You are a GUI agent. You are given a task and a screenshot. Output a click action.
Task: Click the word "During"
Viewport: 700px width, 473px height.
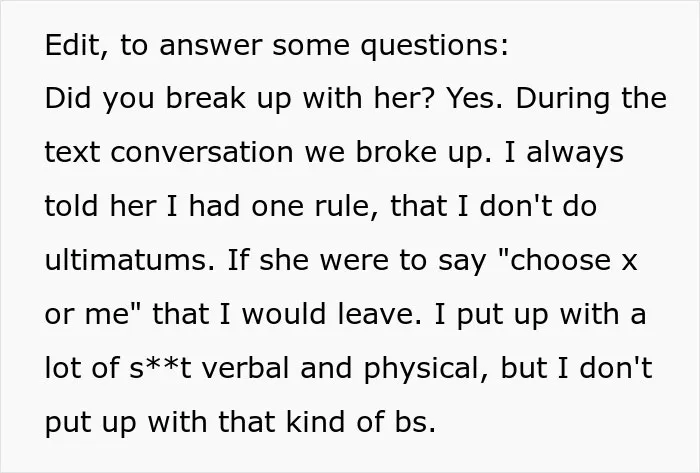tap(562, 100)
